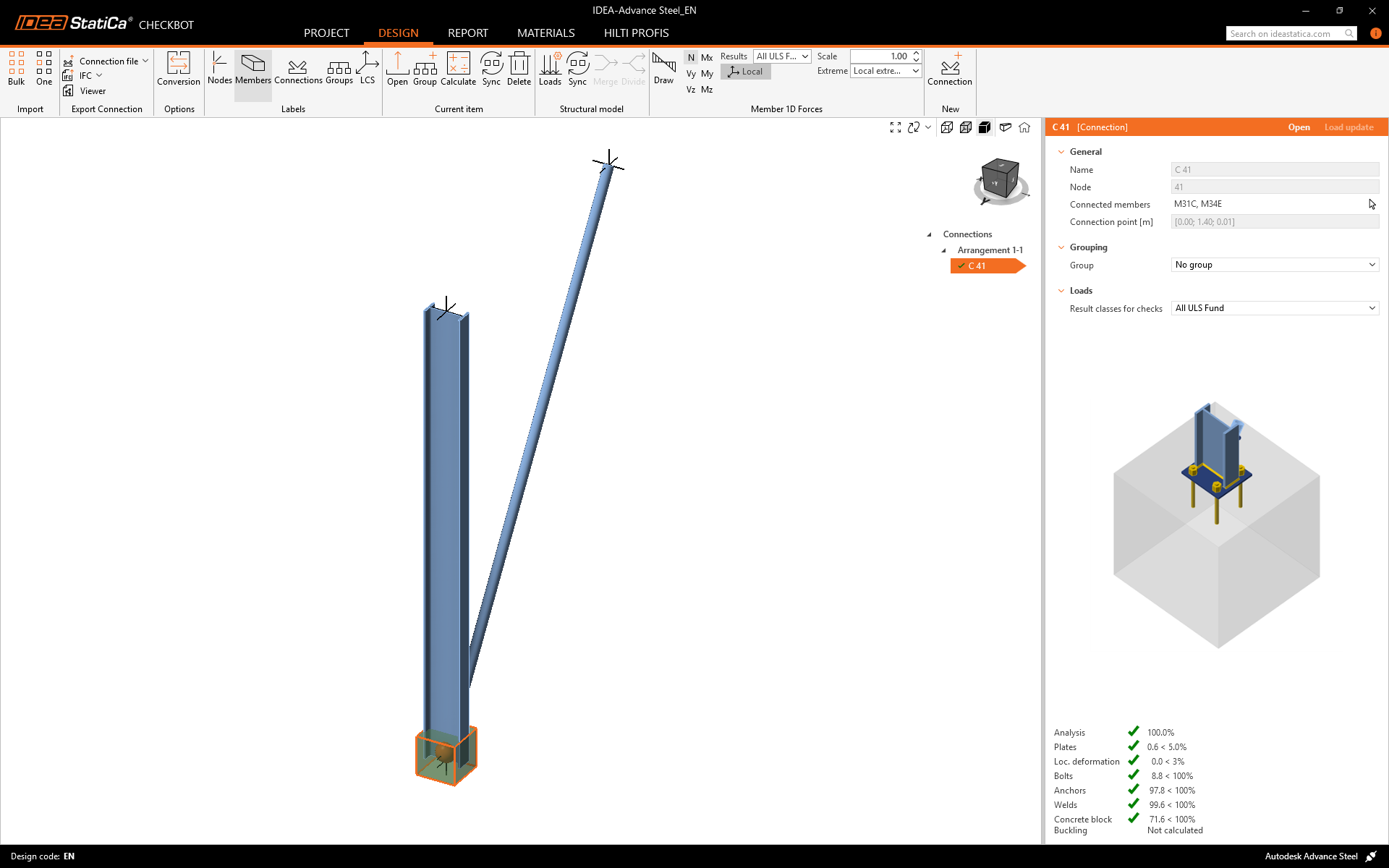Select C 41 in the connections tree
The image size is (1389, 868).
(977, 266)
